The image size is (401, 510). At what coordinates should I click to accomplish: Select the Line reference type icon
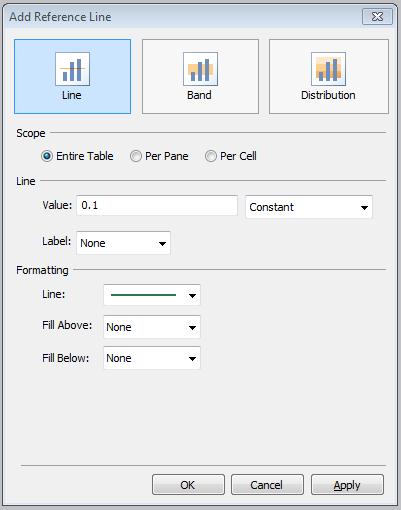pyautogui.click(x=72, y=69)
